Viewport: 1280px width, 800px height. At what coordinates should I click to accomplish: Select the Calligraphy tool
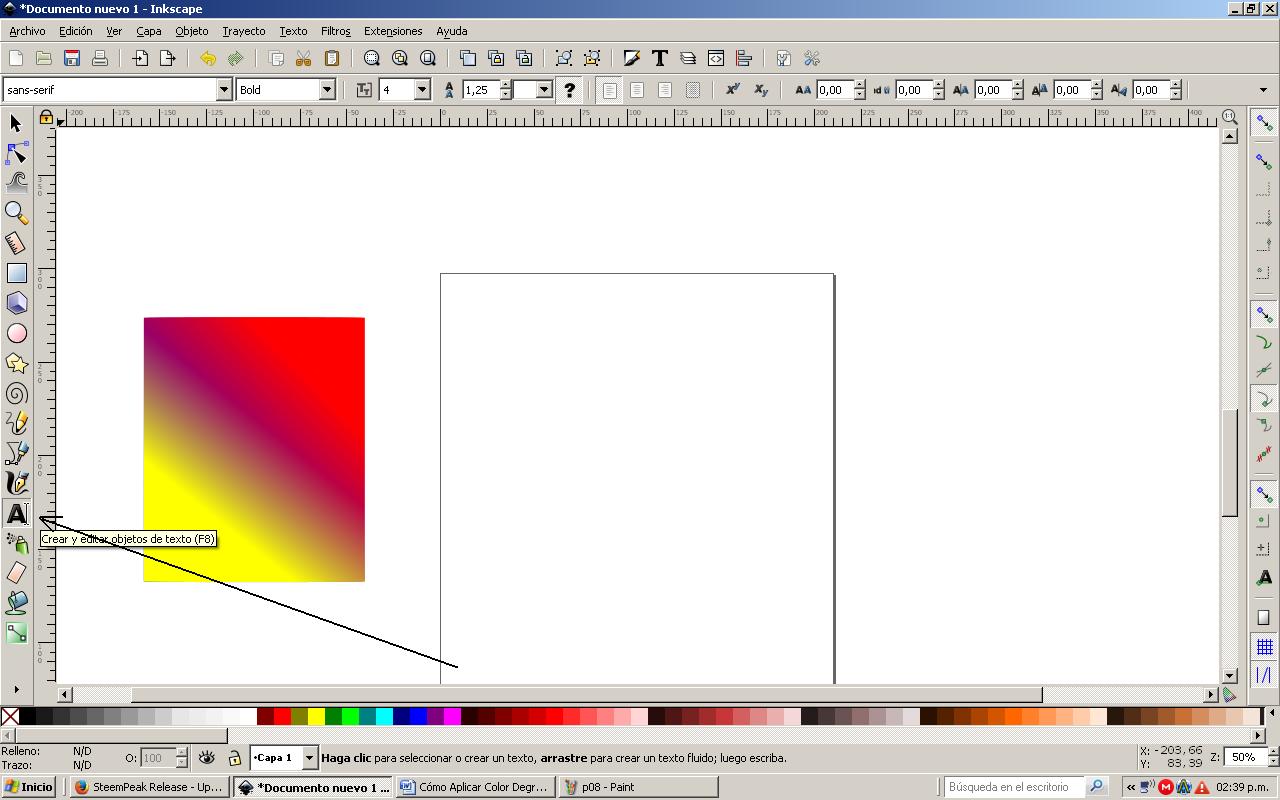click(x=16, y=483)
